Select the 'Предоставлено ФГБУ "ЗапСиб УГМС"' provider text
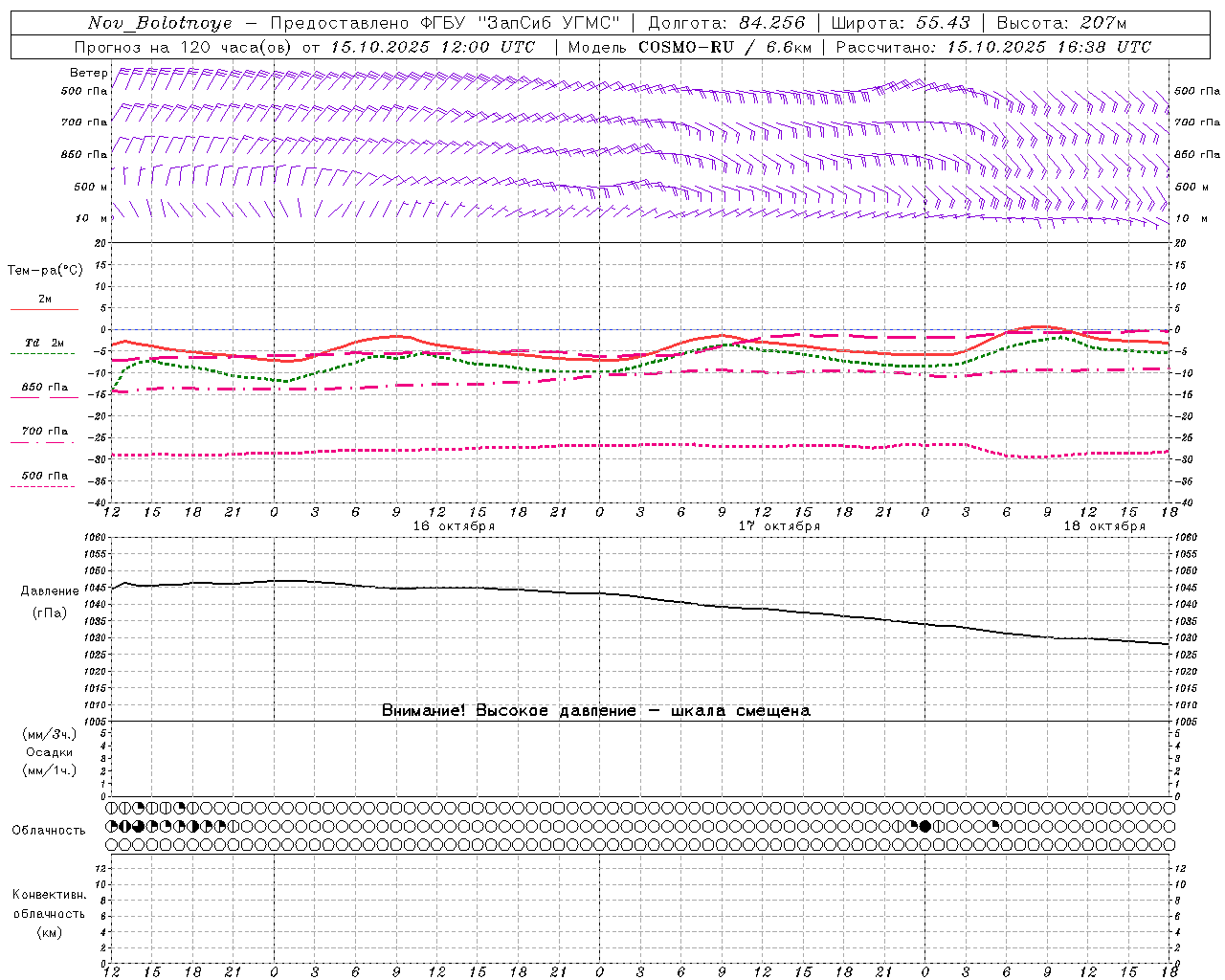Image resolution: width=1225 pixels, height=980 pixels. pyautogui.click(x=445, y=23)
